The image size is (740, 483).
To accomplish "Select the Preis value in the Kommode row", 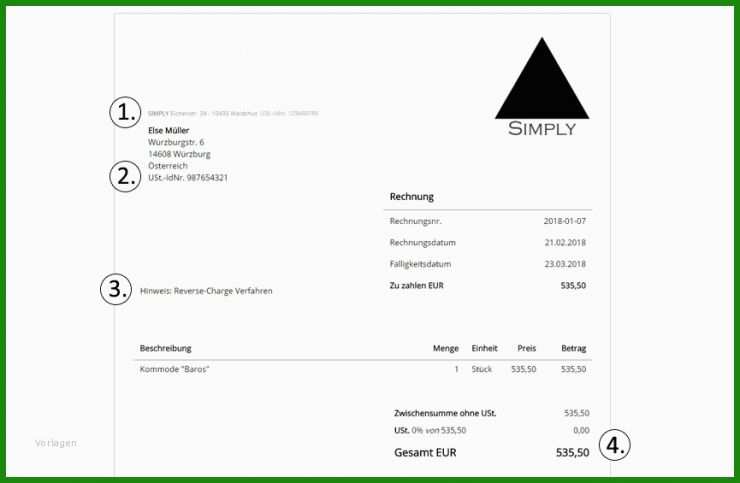I will coord(523,369).
